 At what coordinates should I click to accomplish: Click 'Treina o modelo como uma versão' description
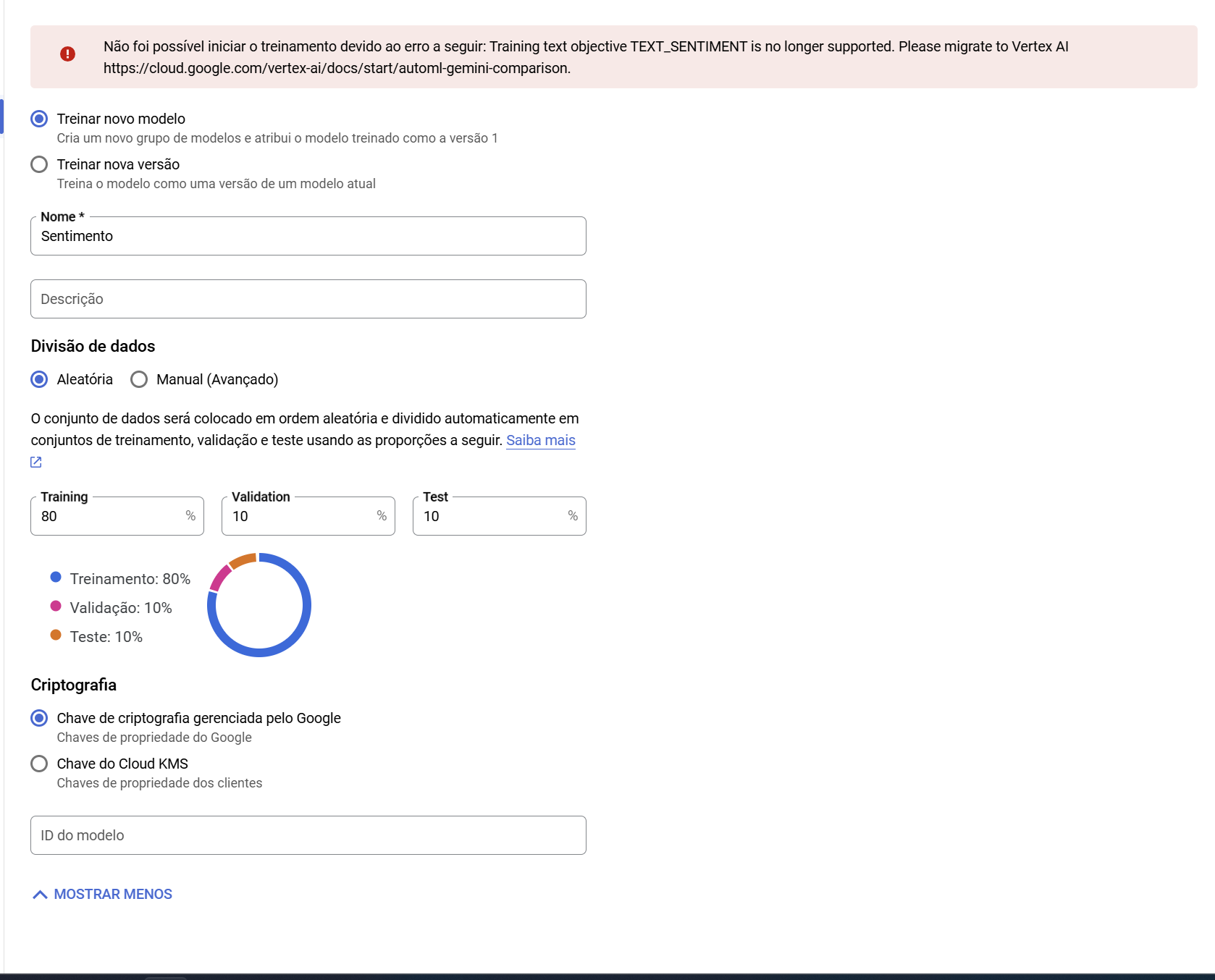216,184
